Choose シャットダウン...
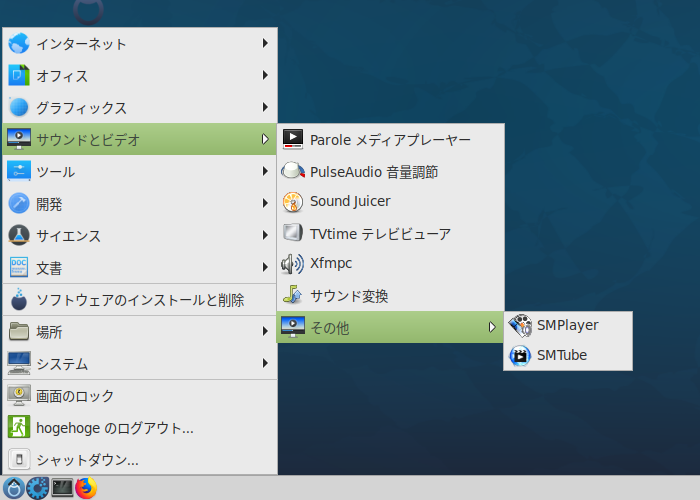This screenshot has width=700, height=500. (140, 459)
